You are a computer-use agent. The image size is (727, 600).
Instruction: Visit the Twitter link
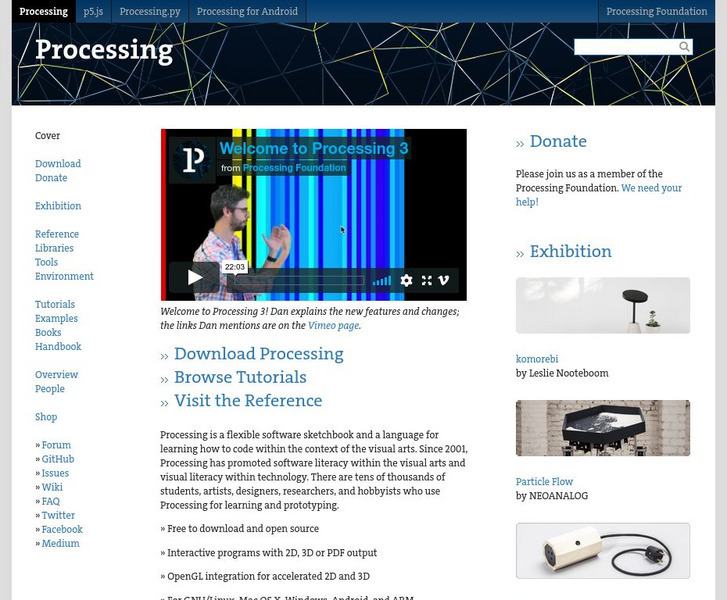pyautogui.click(x=58, y=515)
